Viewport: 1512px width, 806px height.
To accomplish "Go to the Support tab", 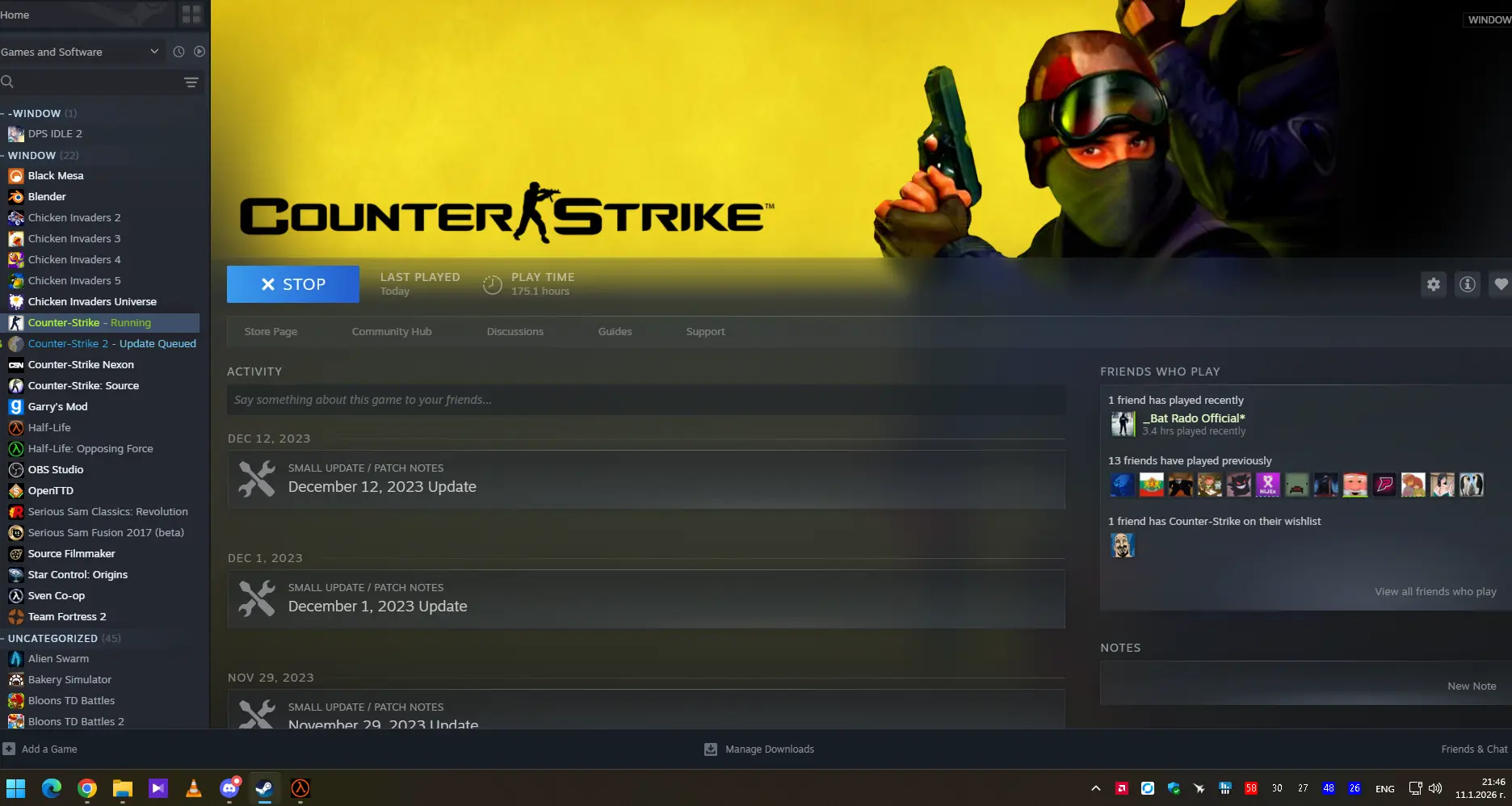I will coord(705,332).
